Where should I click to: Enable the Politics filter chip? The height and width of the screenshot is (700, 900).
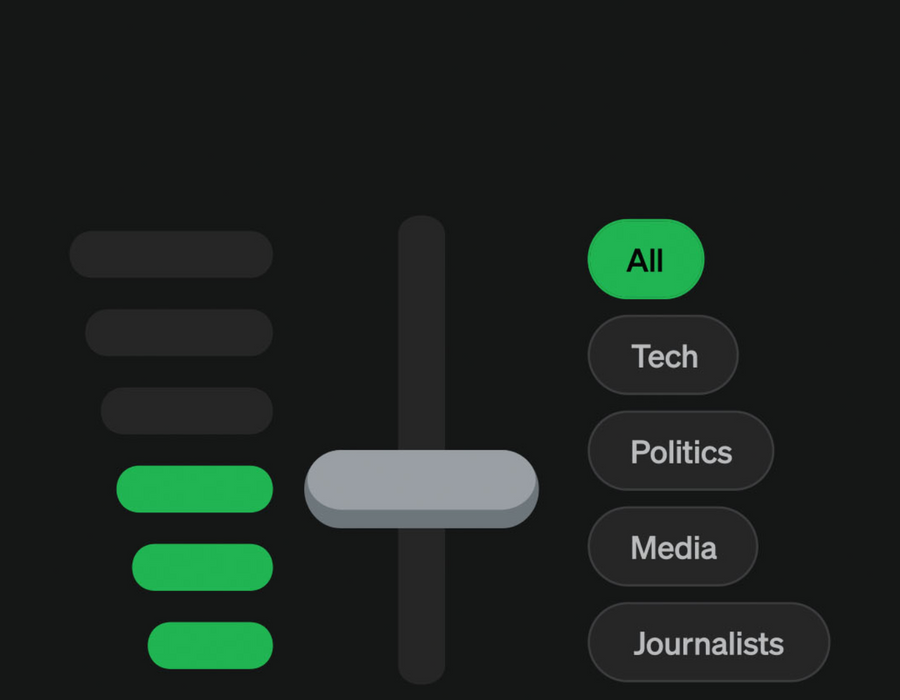point(680,451)
